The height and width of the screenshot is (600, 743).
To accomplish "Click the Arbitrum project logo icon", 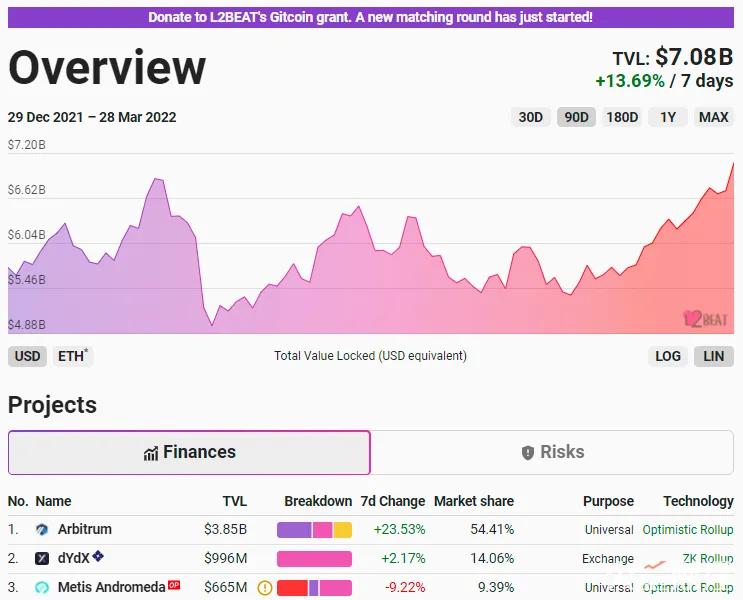I will pyautogui.click(x=42, y=529).
